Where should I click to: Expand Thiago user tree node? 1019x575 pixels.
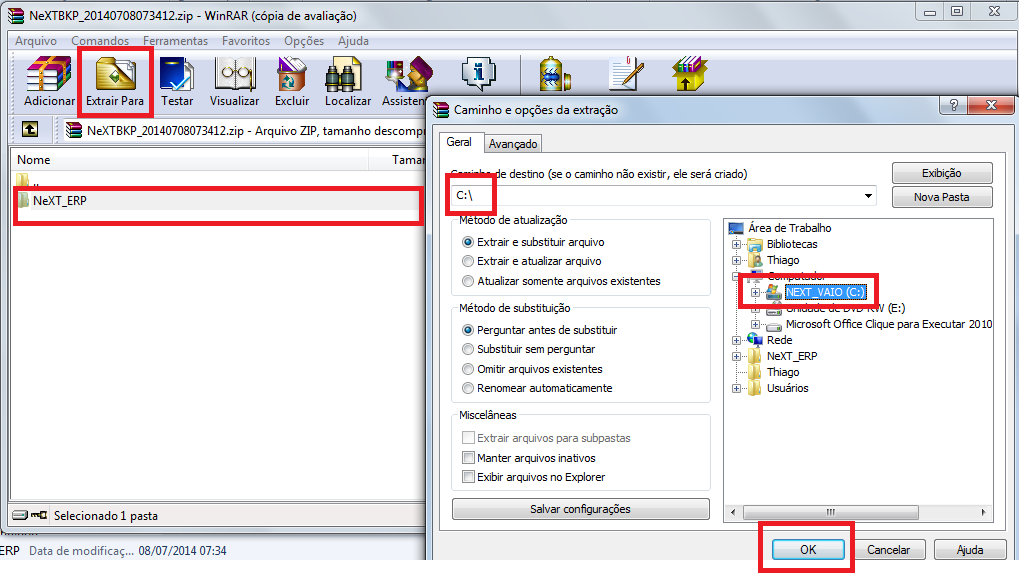[x=736, y=261]
